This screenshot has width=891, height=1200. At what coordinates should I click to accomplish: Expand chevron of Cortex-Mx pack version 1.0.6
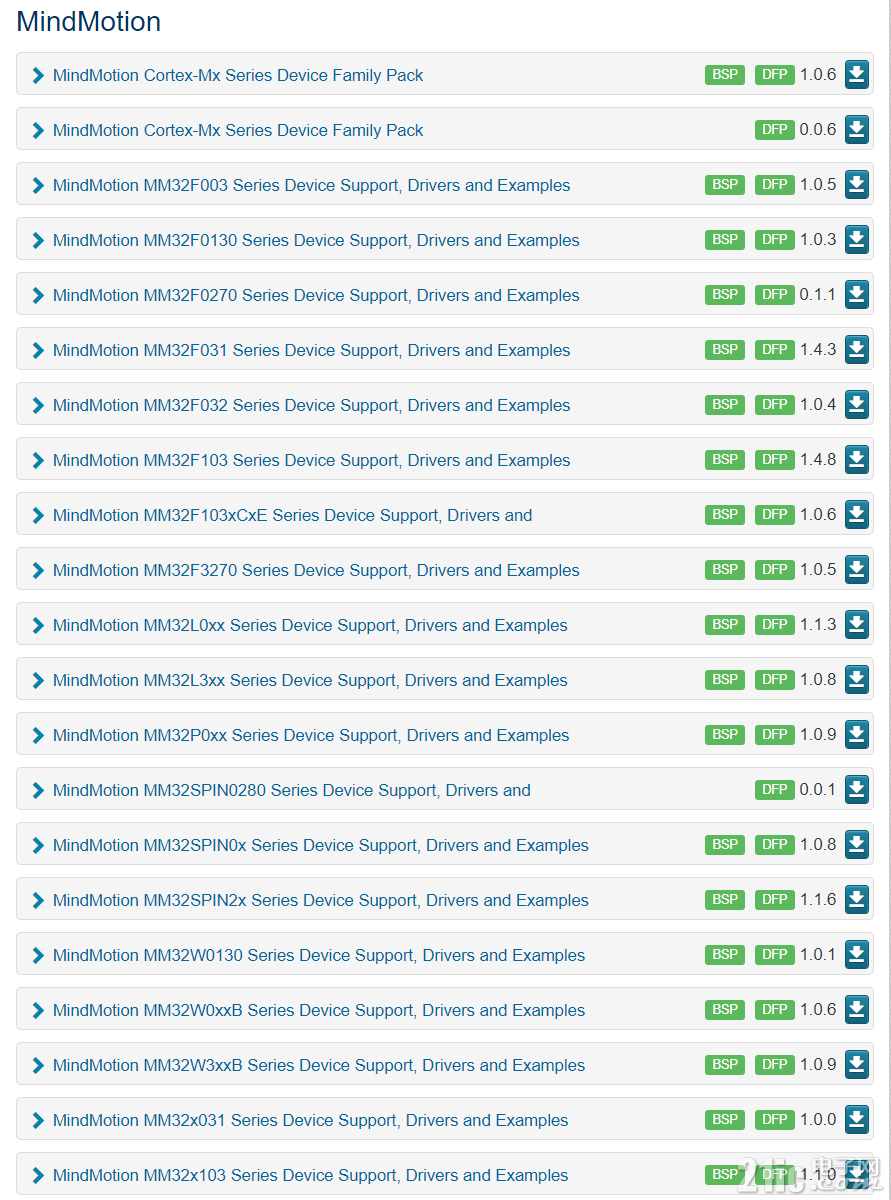point(38,75)
